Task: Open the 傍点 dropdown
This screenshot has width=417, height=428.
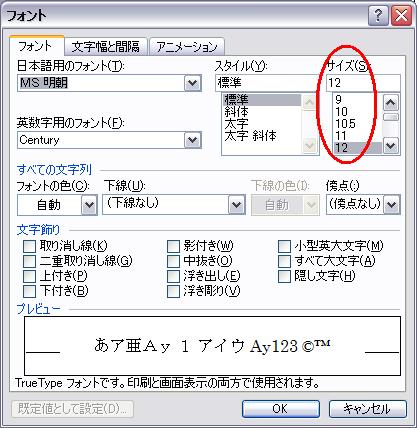Action: [391, 204]
